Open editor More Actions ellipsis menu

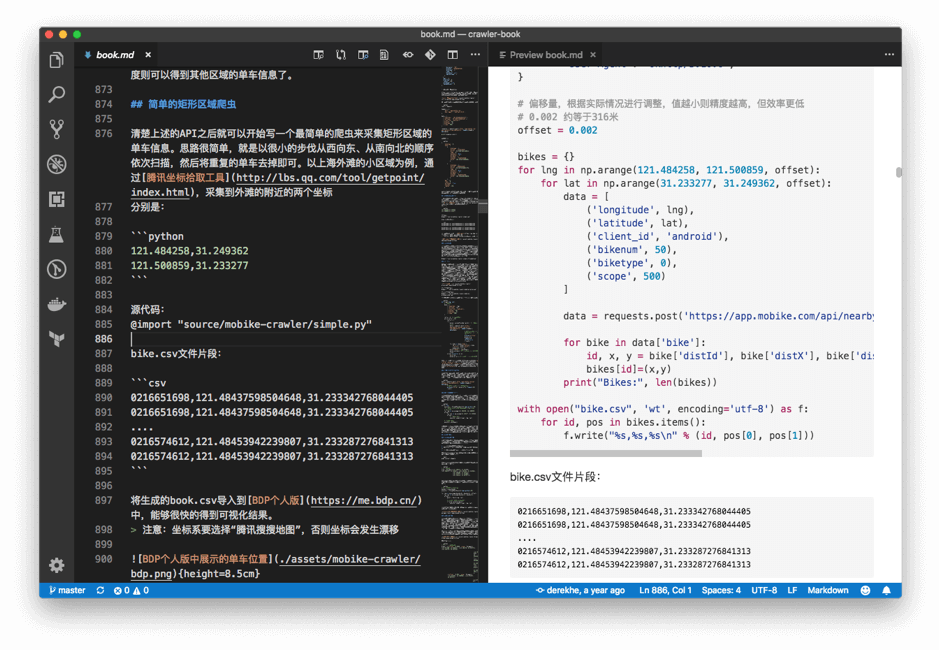point(475,55)
